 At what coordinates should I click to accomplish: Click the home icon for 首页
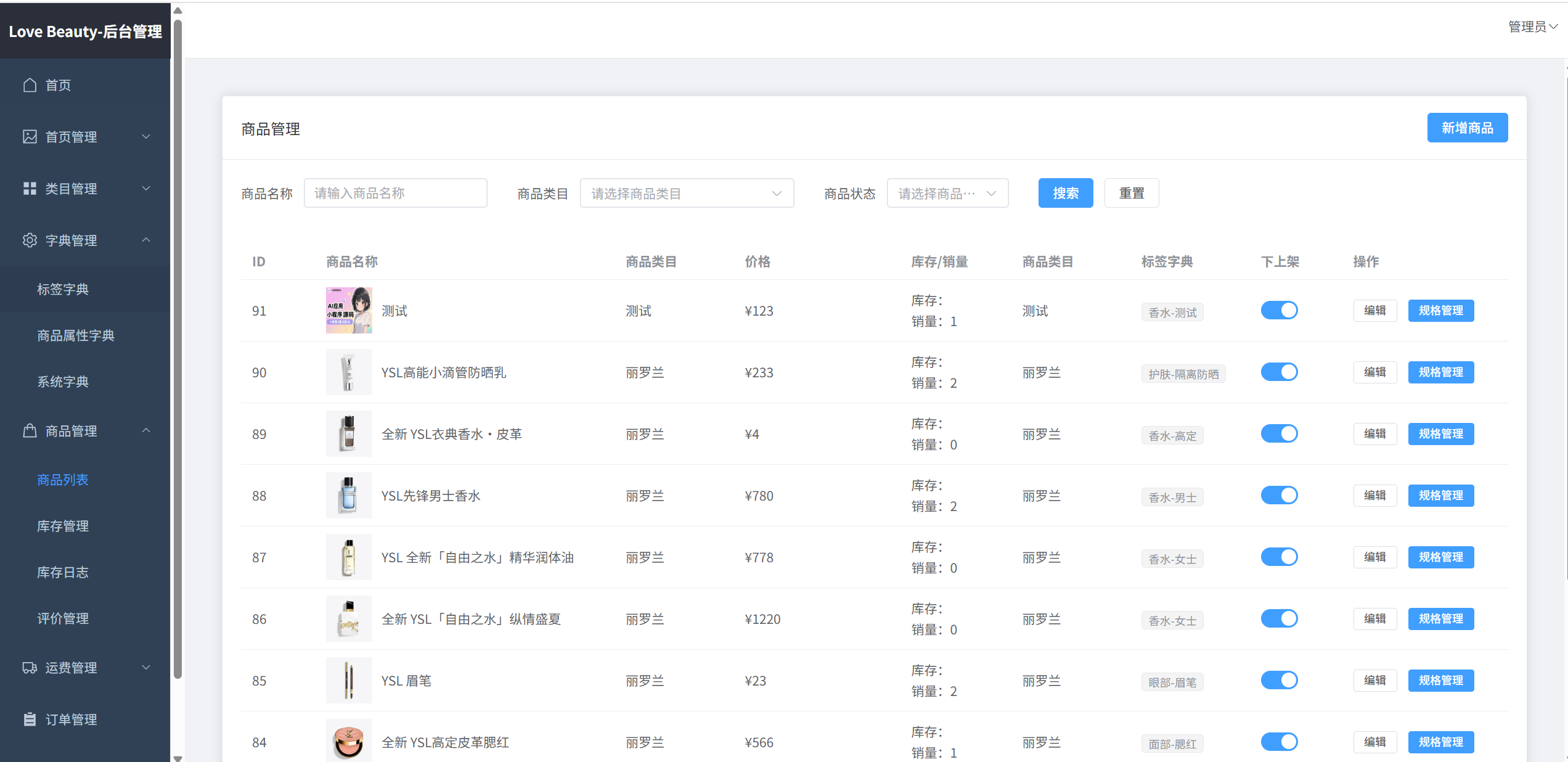[30, 85]
